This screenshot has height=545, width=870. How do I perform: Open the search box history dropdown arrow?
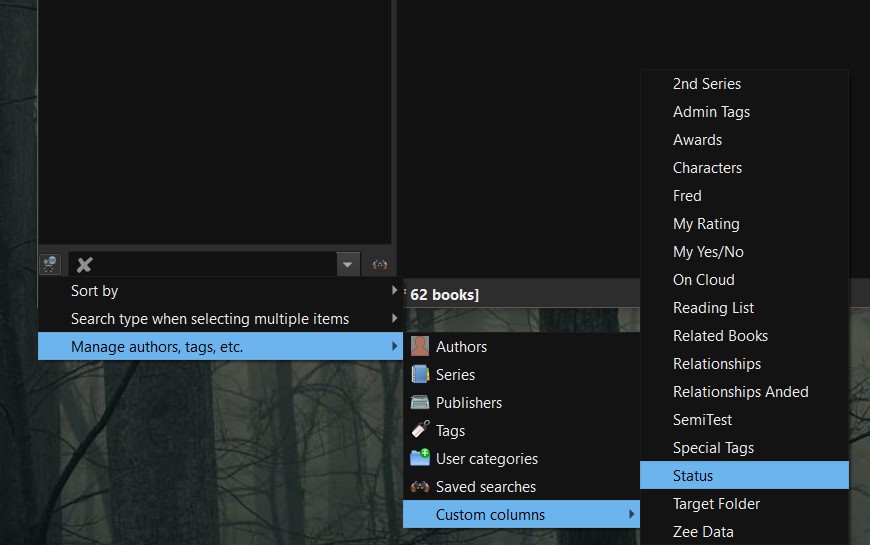click(347, 265)
